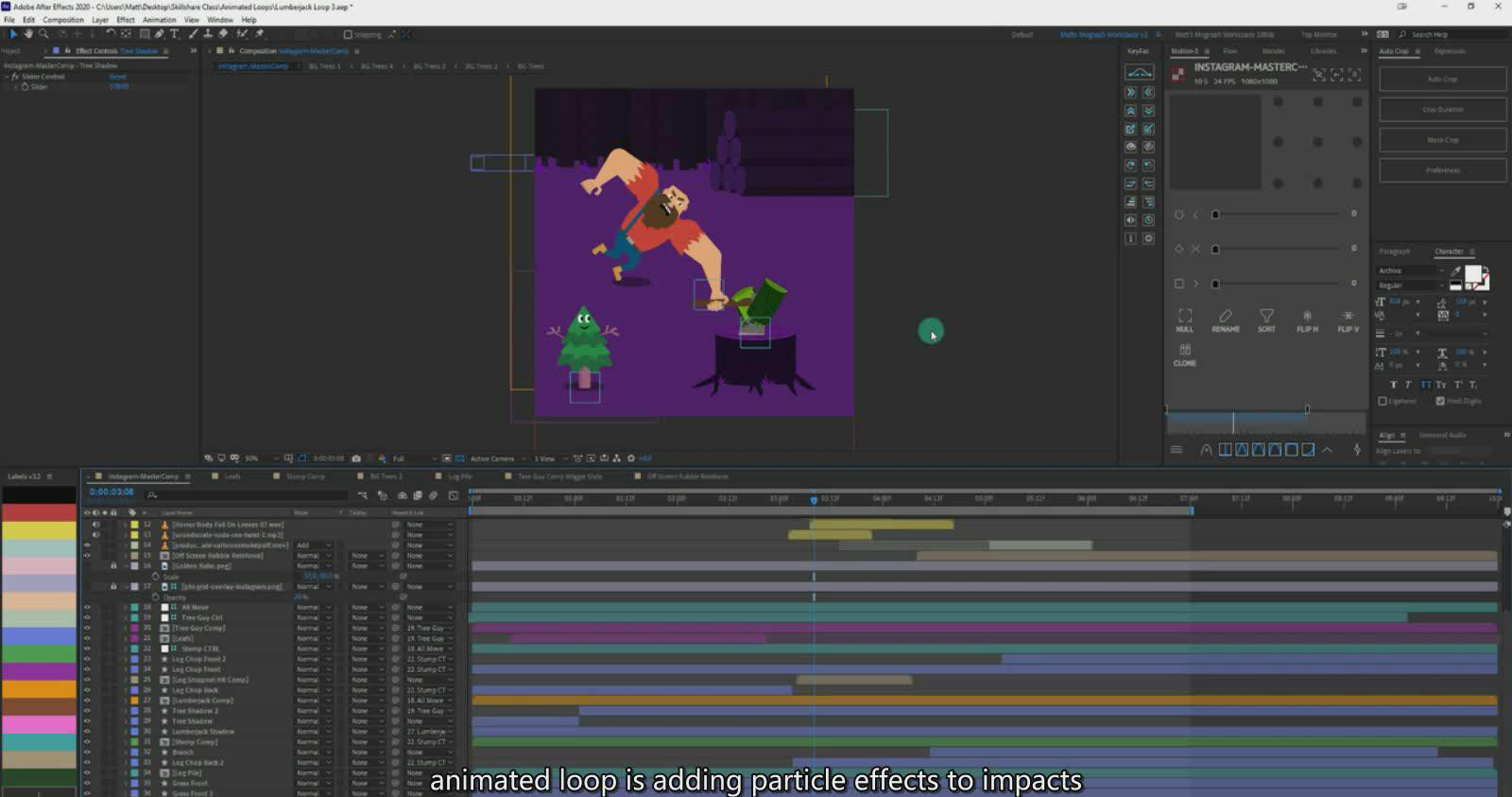Pick the red label color swatch
Viewport: 1512px width, 797px height.
[x=39, y=512]
